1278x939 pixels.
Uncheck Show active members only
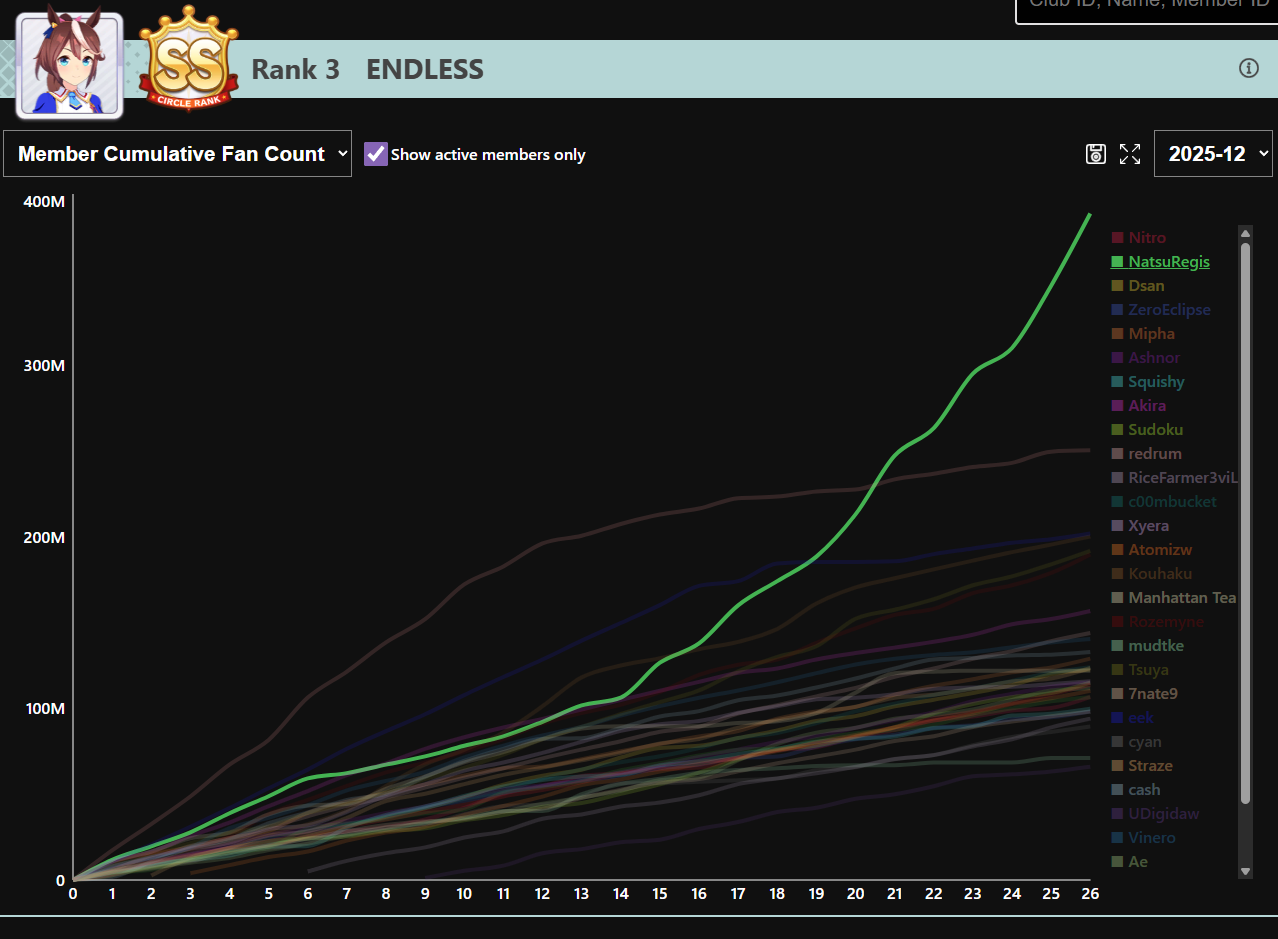376,154
